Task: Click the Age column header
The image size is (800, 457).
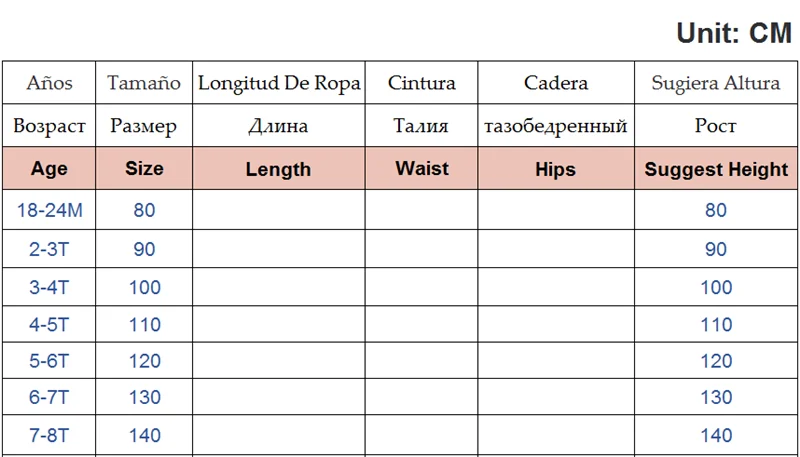Action: [49, 169]
